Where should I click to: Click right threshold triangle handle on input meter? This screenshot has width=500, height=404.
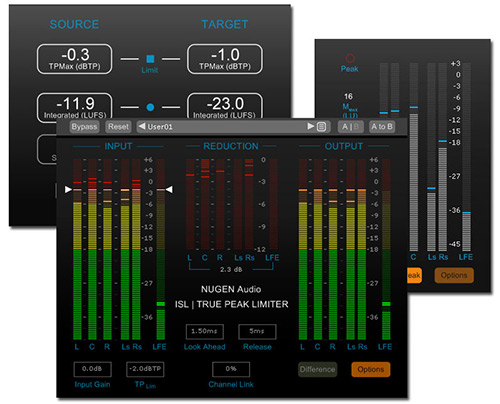point(169,190)
